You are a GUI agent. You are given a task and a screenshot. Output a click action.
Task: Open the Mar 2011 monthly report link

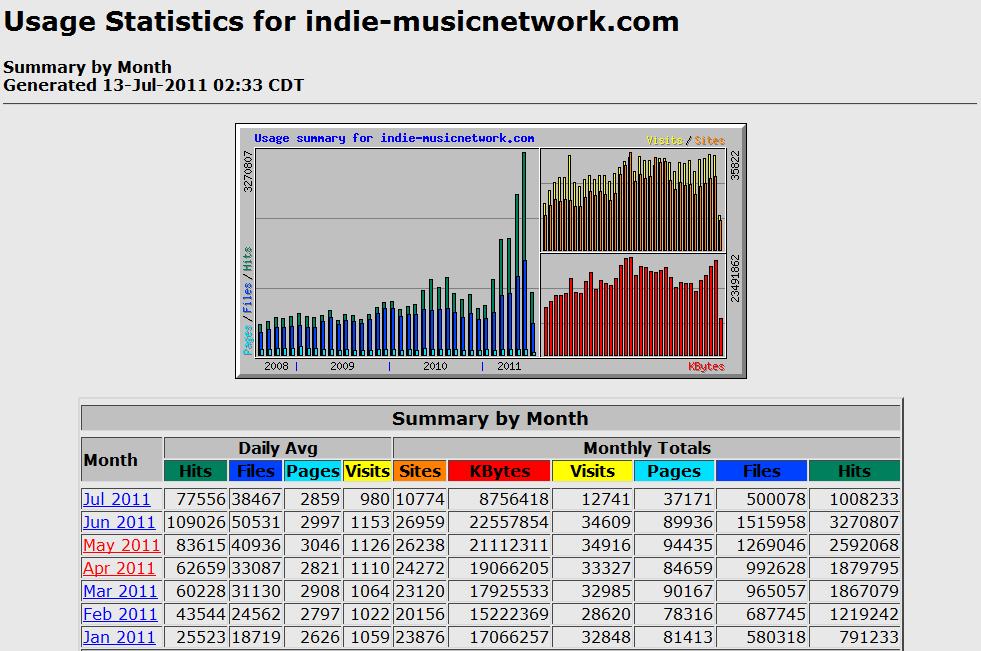(x=120, y=592)
